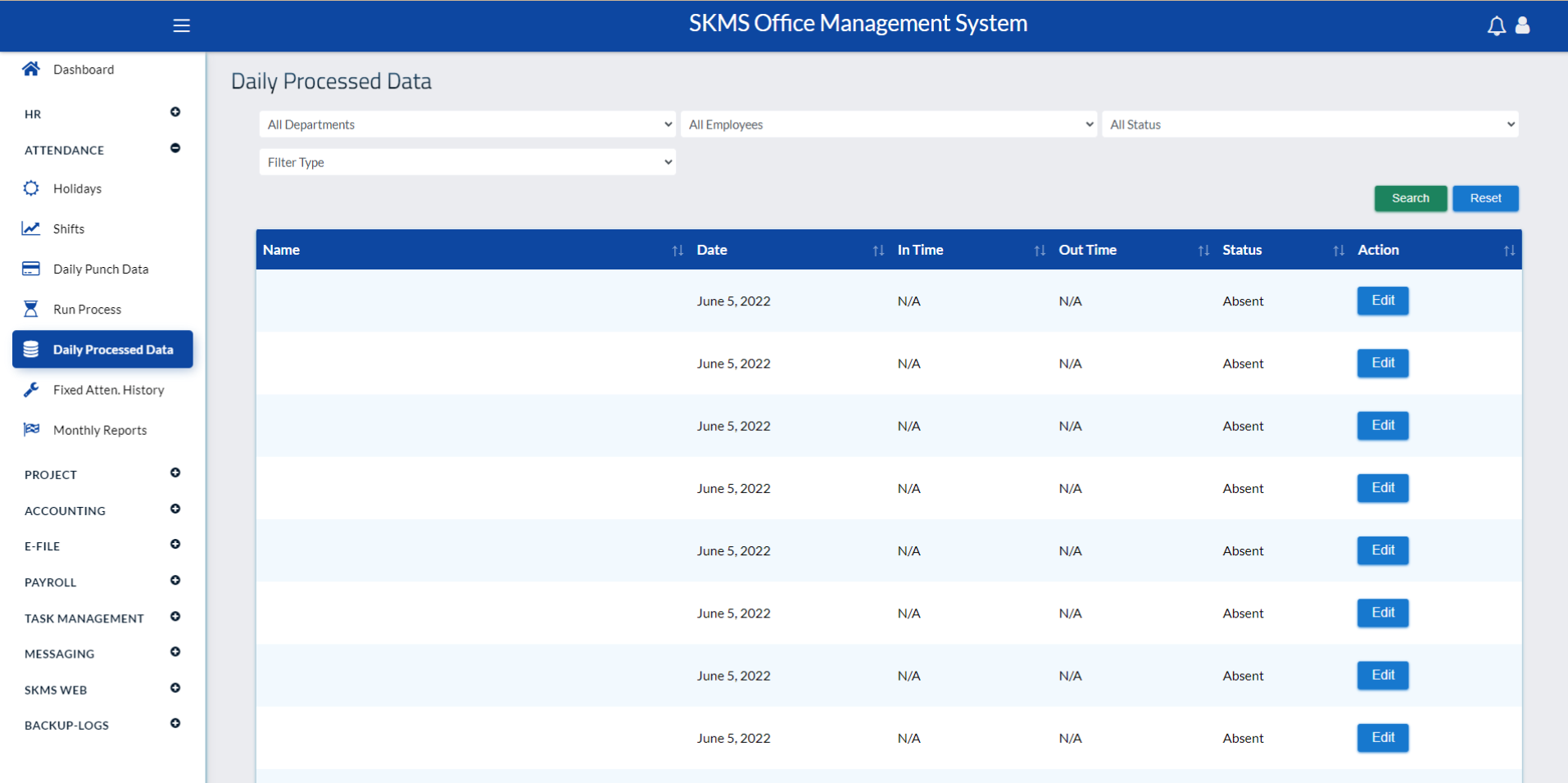
Task: Expand the TASK MANAGEMENT section plus icon
Action: click(x=175, y=616)
